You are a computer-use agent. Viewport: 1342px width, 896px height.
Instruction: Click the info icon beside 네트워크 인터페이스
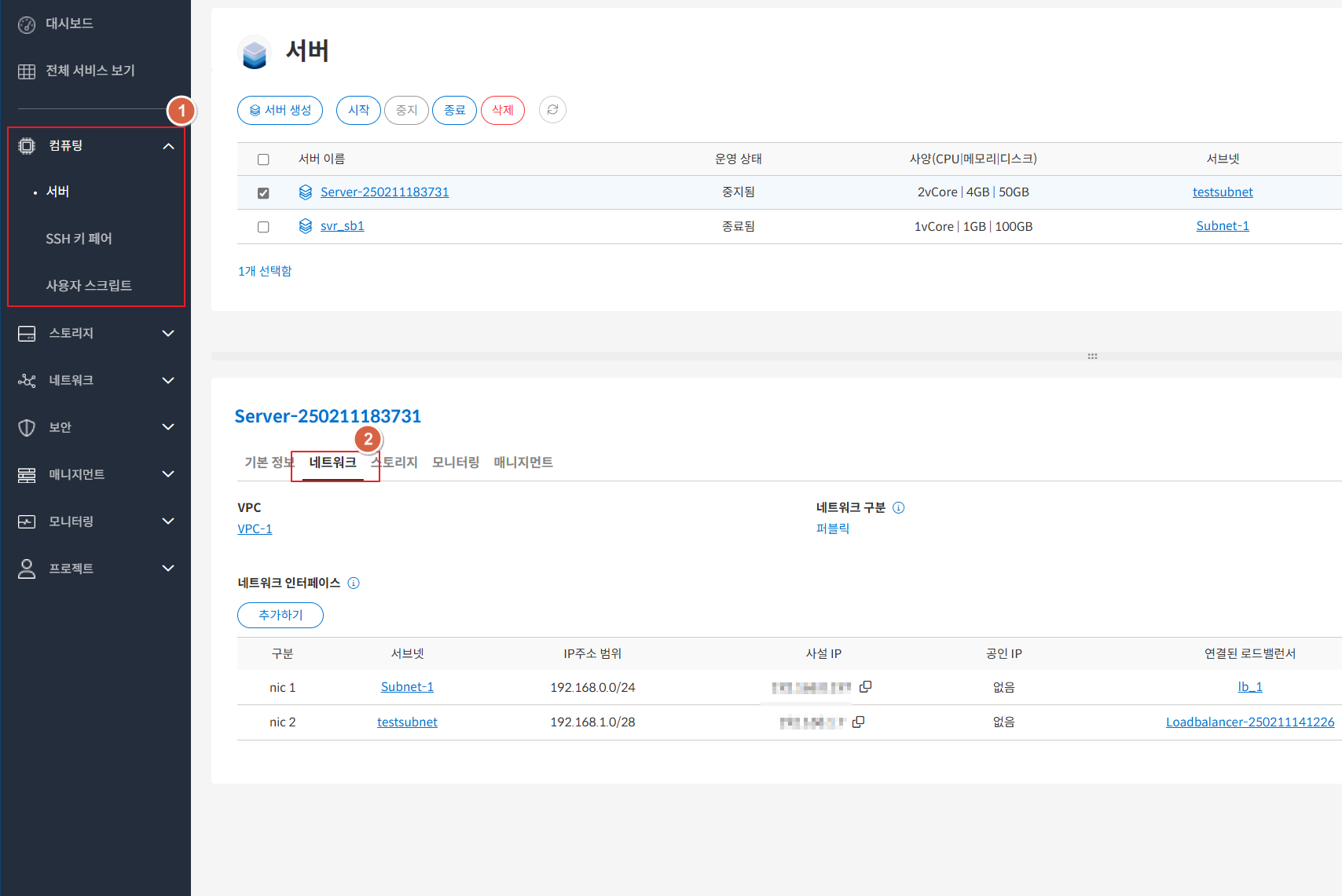354,583
